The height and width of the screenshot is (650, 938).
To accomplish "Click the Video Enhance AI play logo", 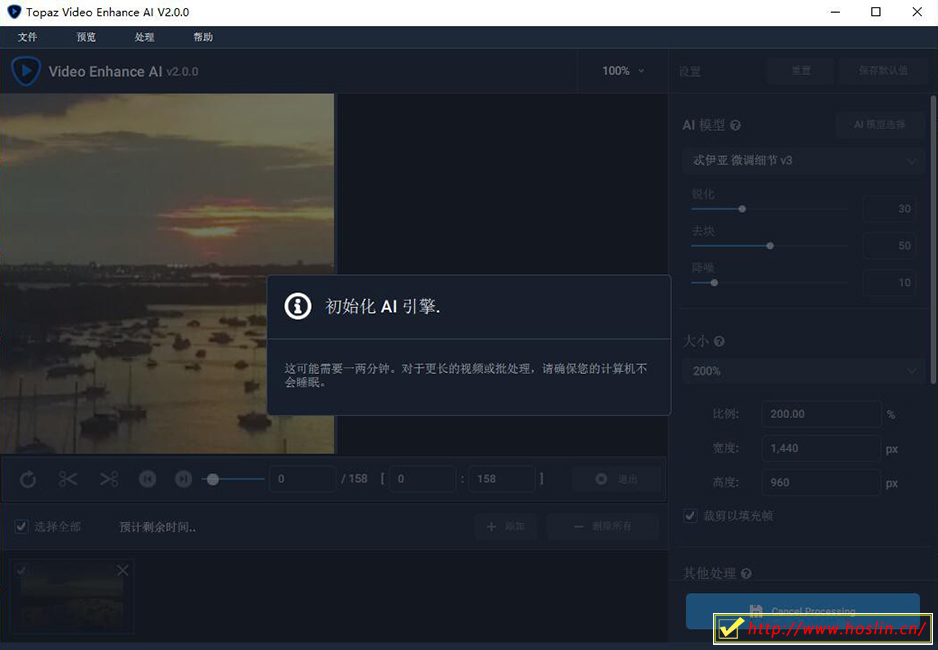I will pyautogui.click(x=26, y=71).
